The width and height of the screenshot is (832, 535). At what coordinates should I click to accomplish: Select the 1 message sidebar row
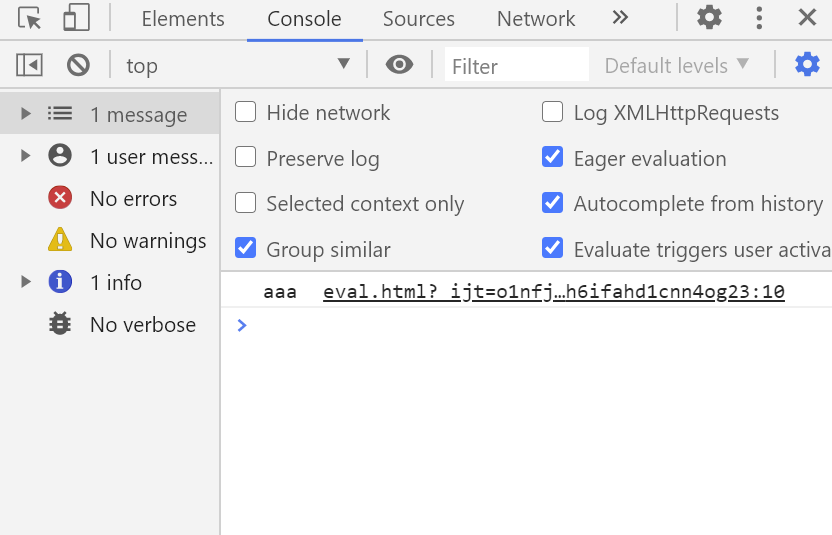[110, 113]
